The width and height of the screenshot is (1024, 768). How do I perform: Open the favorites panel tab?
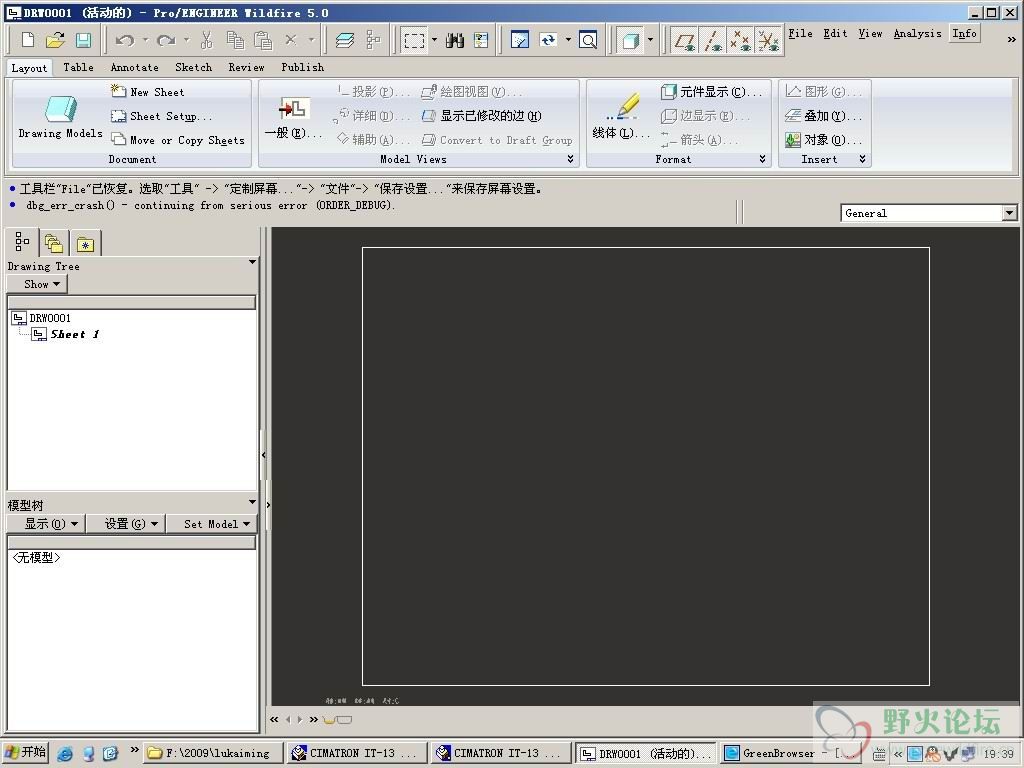[86, 244]
